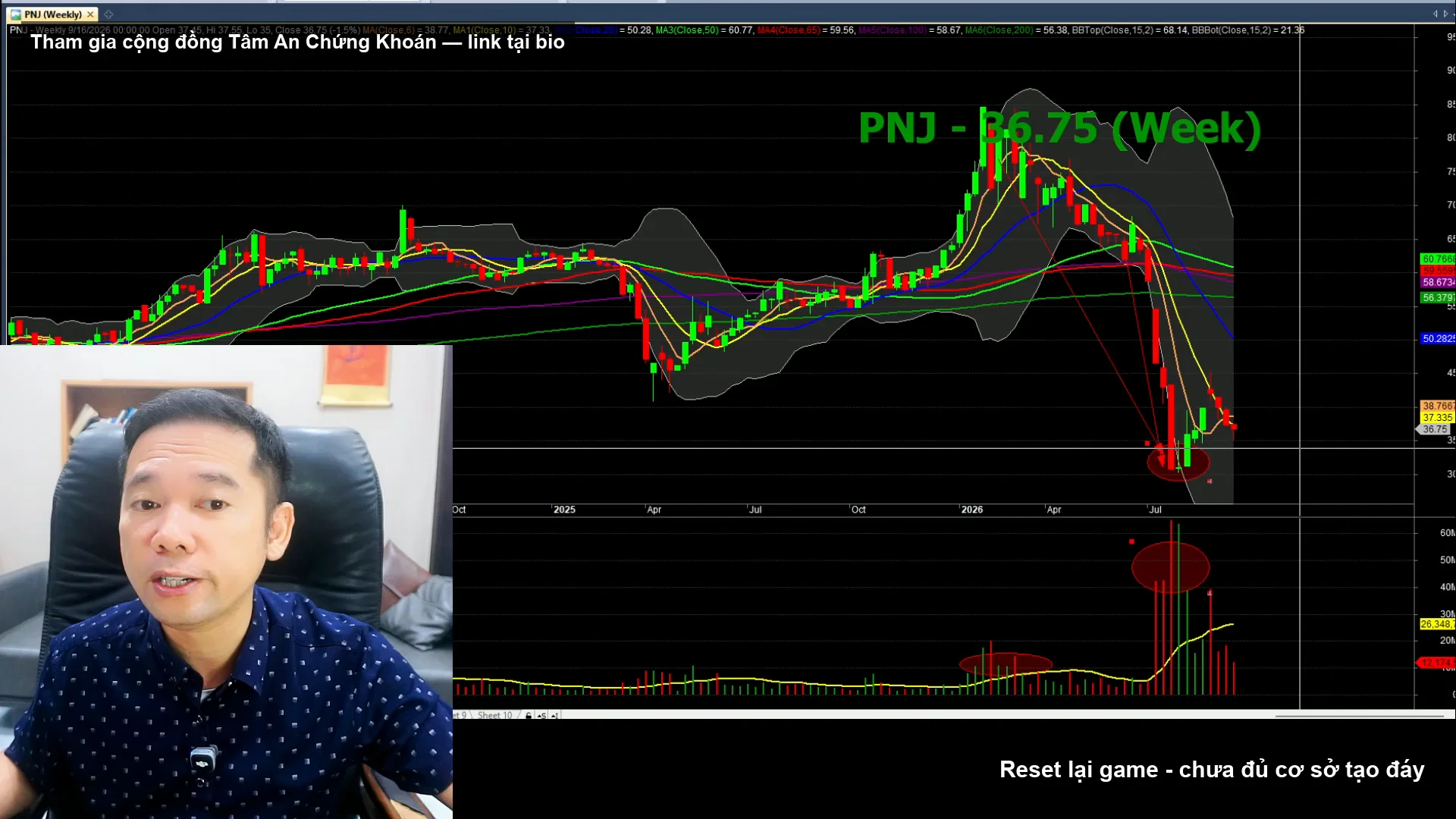The image size is (1456, 819).
Task: Close the PNJ (Weekly) tab
Action: [90, 14]
